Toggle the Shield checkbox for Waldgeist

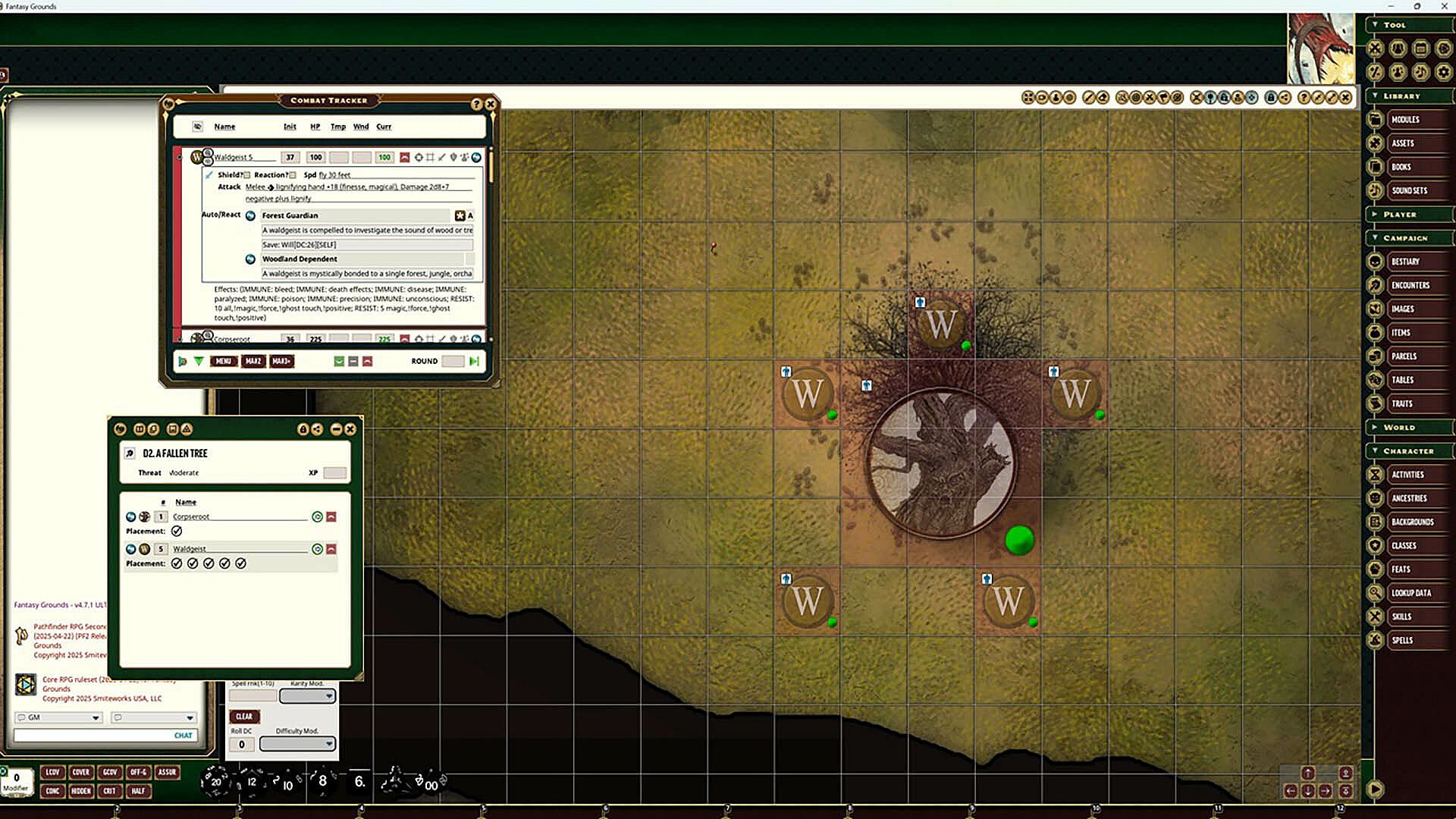(x=247, y=175)
